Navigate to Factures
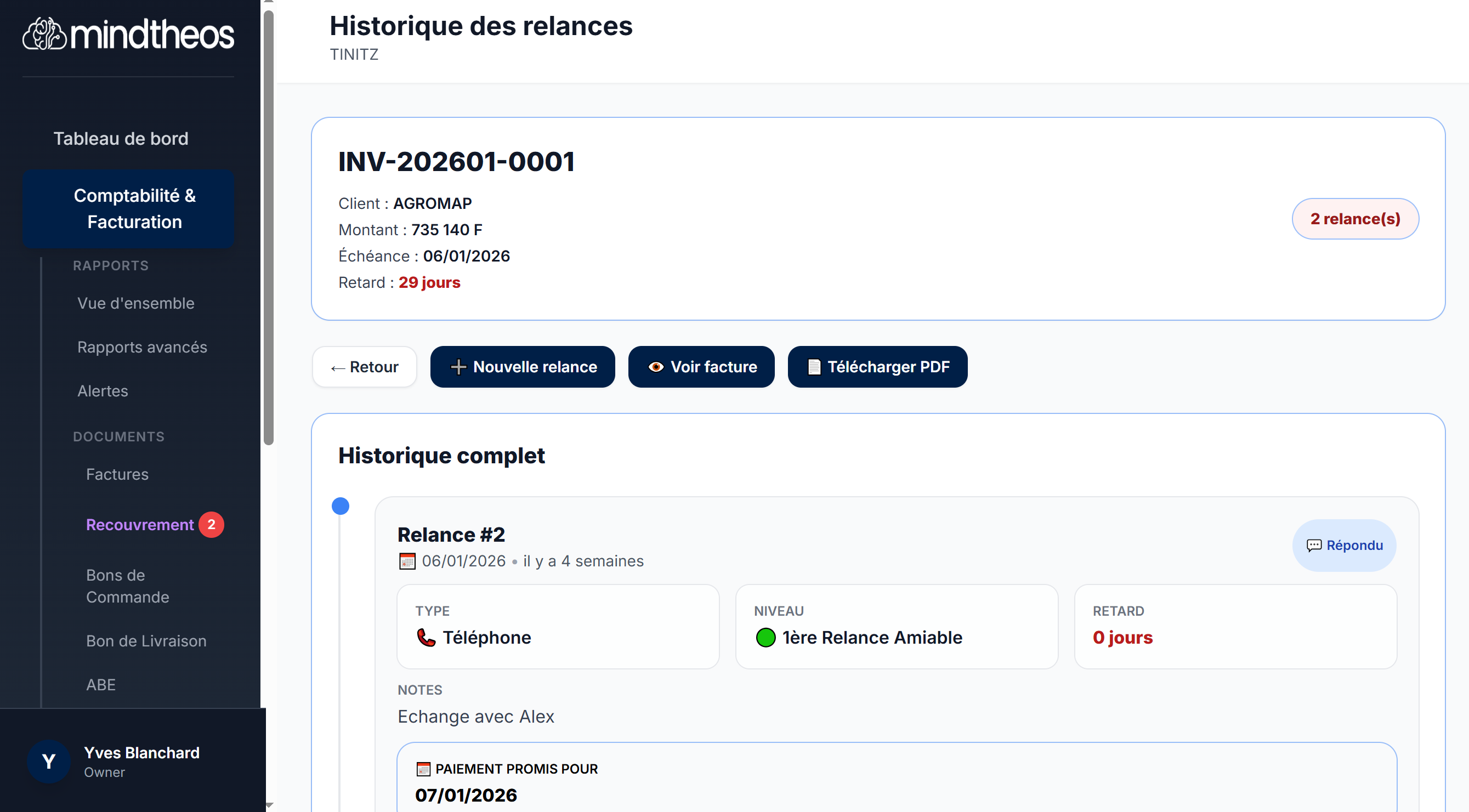Screen dimensions: 1469x812 [x=117, y=474]
